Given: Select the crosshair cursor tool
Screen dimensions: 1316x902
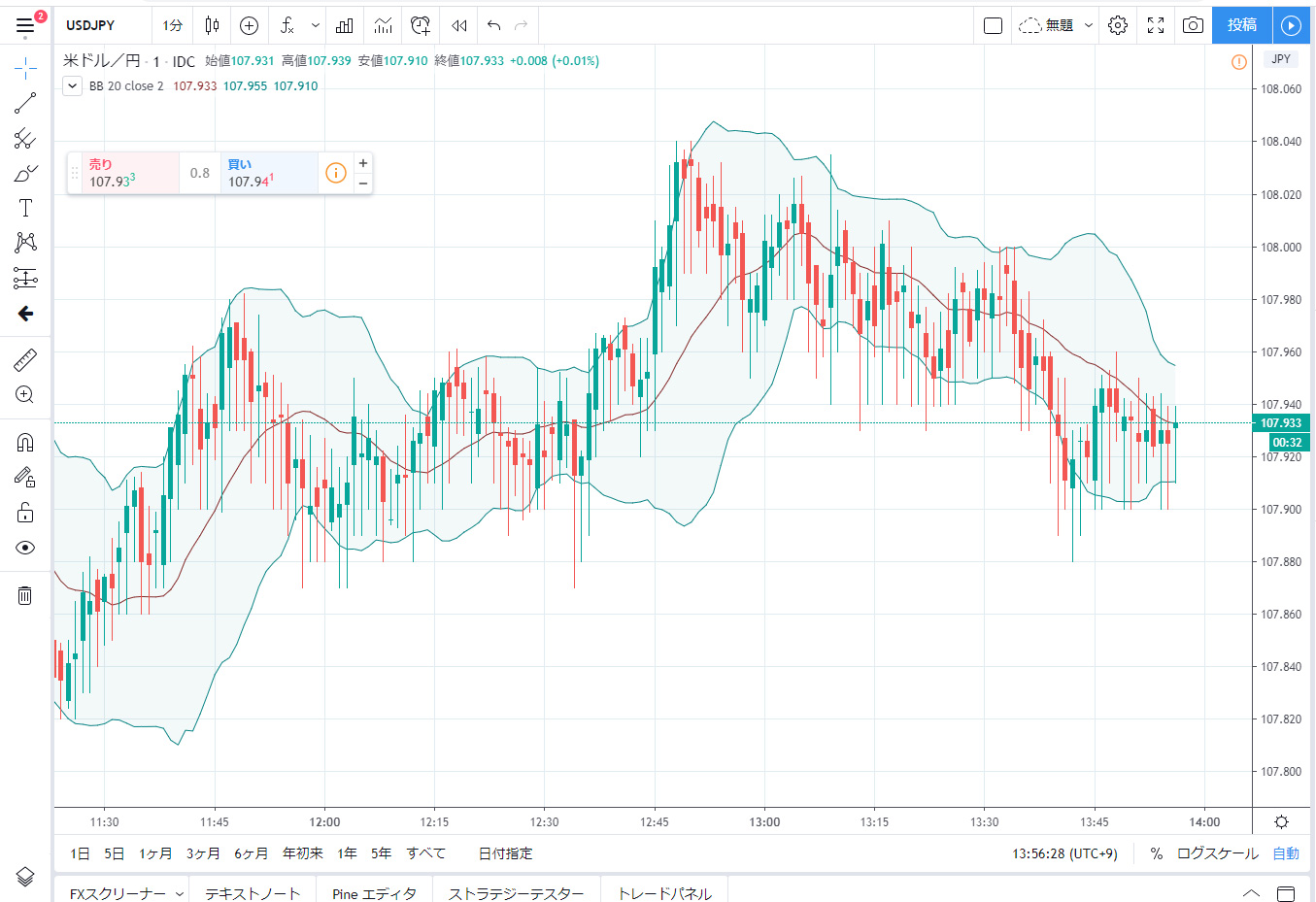Looking at the screenshot, I should click(x=25, y=66).
